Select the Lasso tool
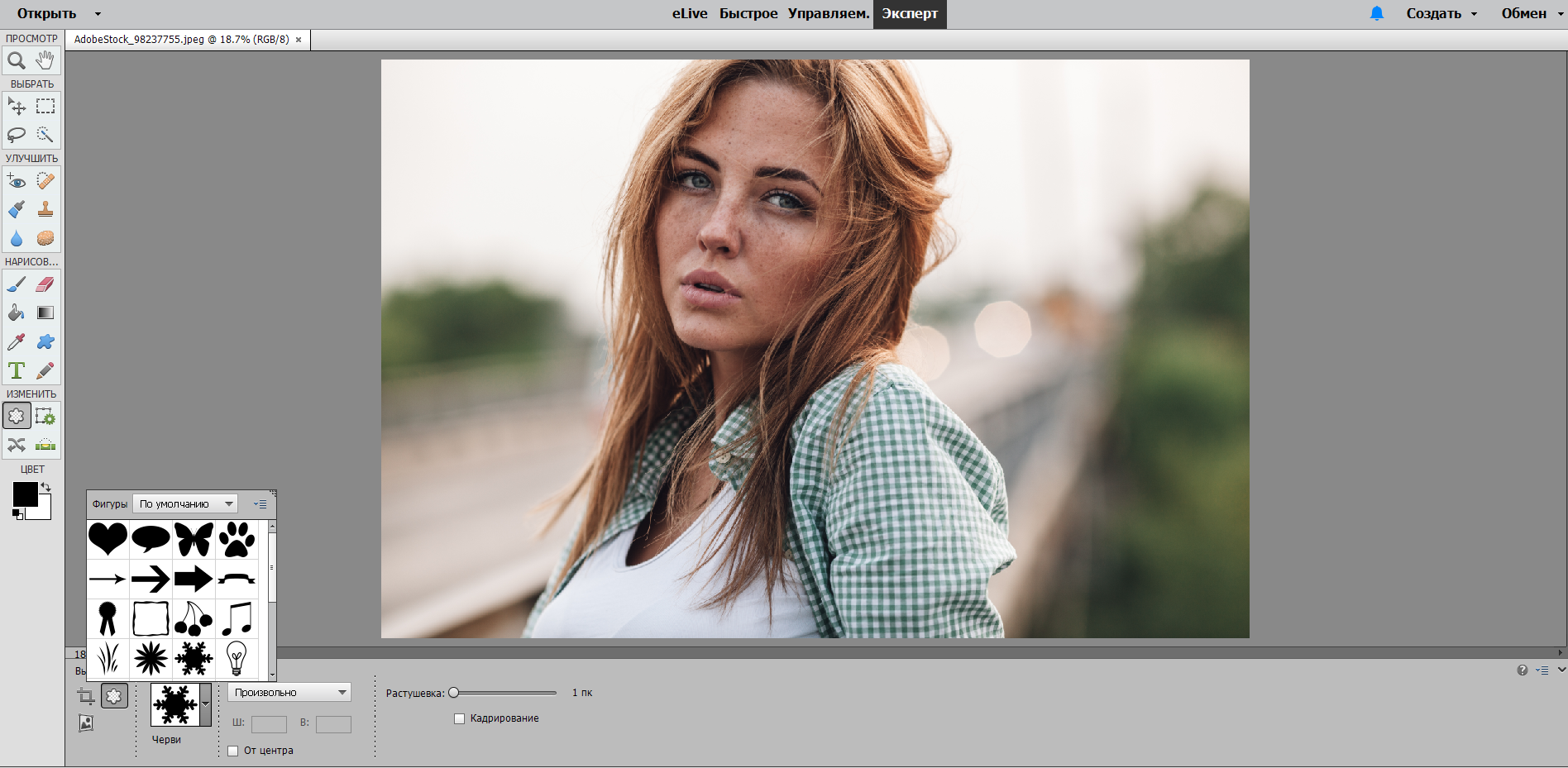 [17, 135]
